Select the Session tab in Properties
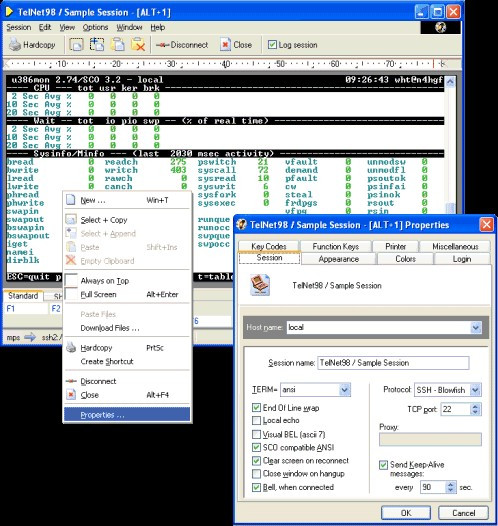 [269, 258]
